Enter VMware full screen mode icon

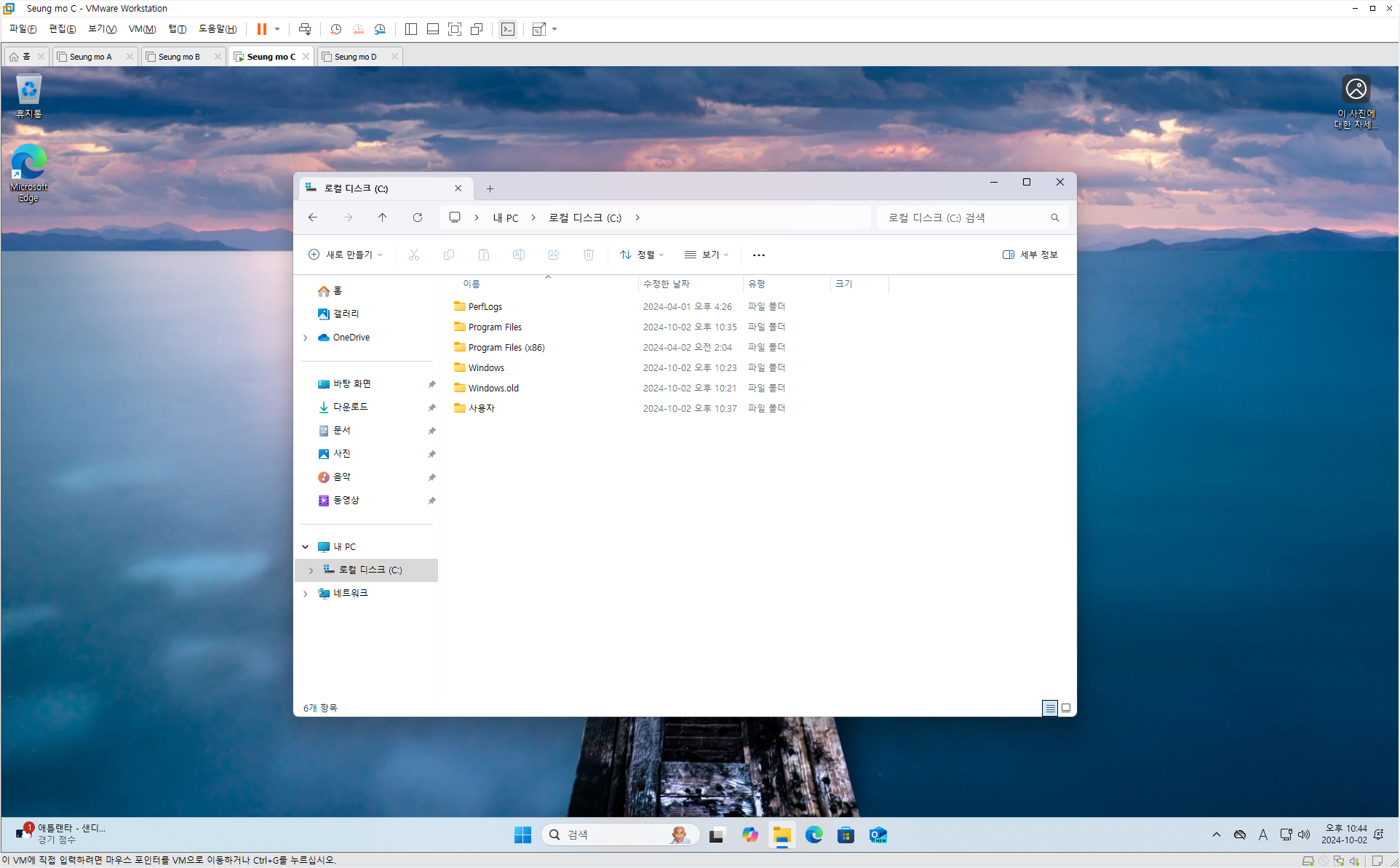click(455, 29)
